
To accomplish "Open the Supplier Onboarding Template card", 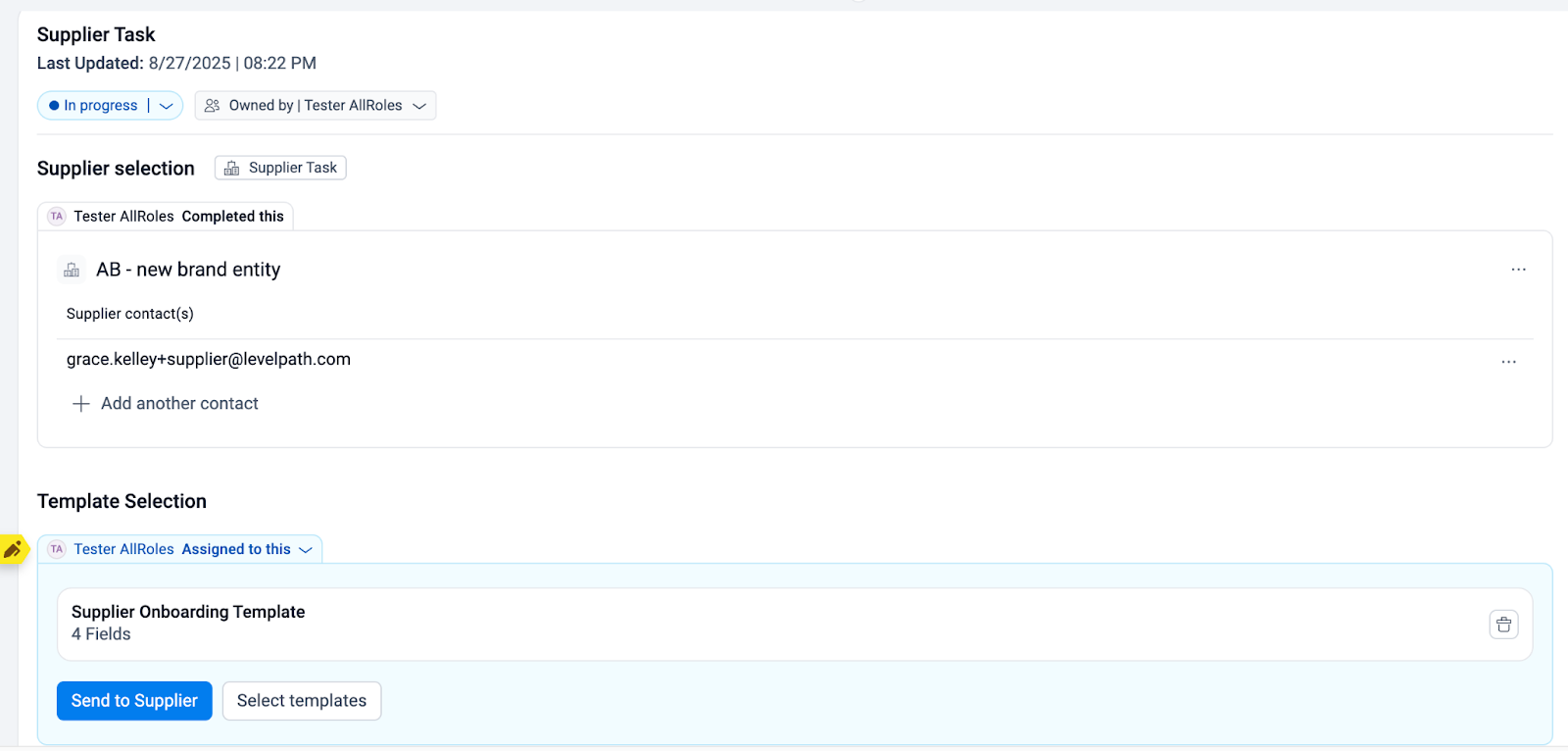I will point(795,625).
